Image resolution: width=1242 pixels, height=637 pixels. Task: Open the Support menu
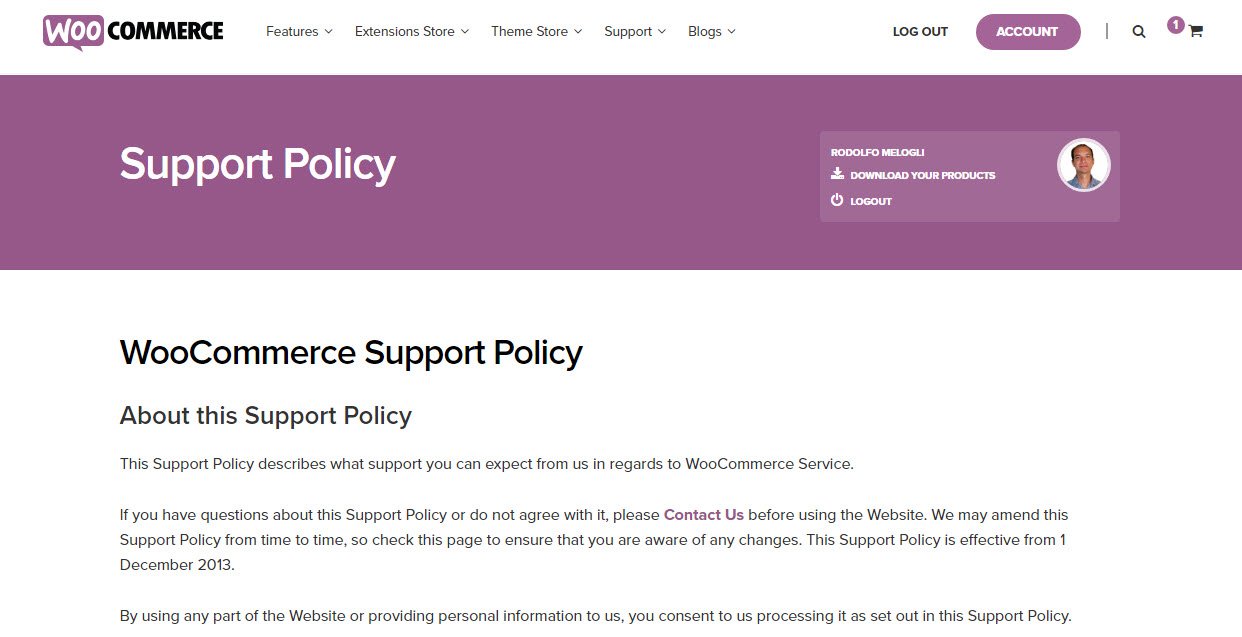(x=635, y=31)
